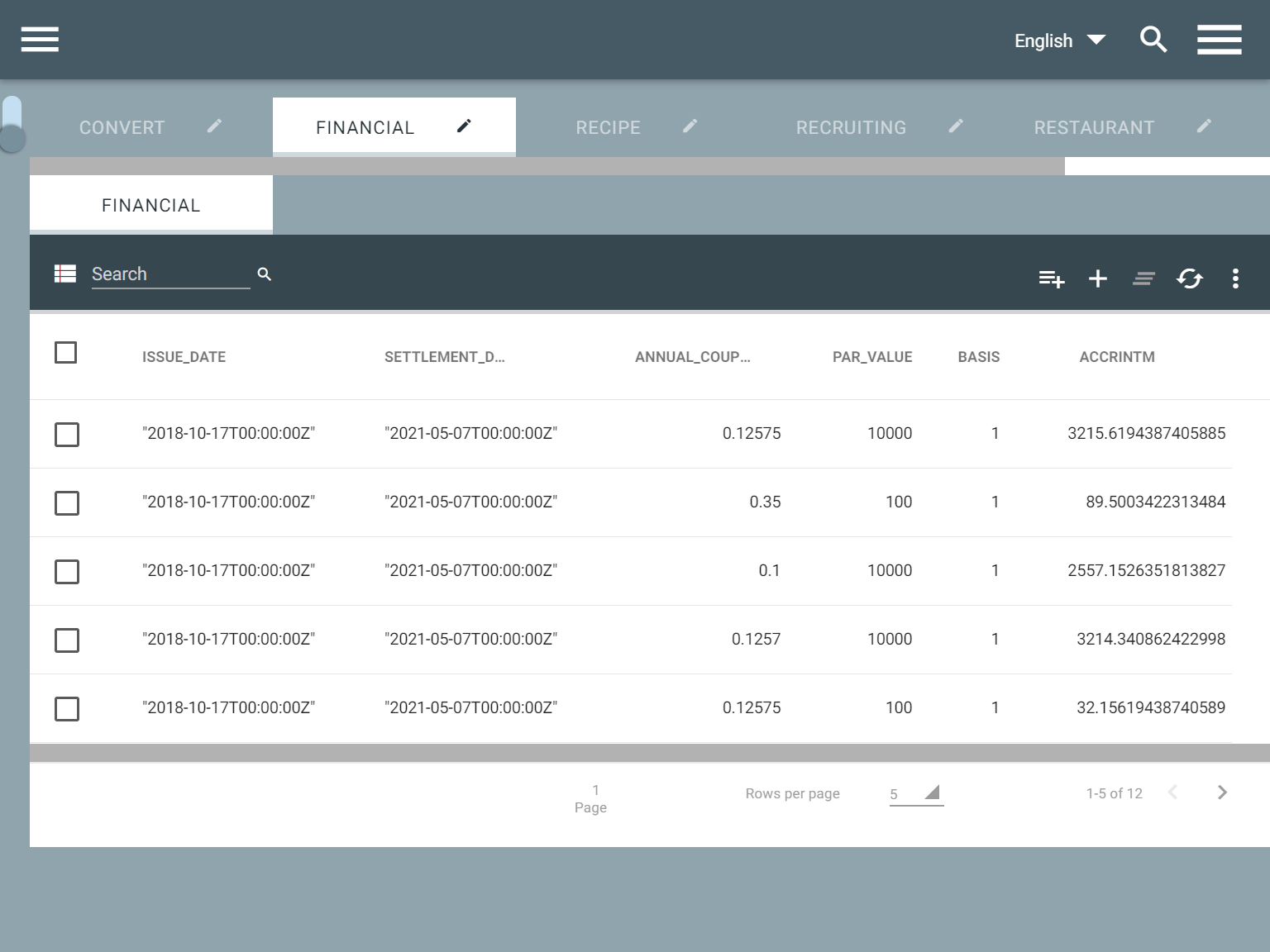Open the three-dot more options menu

[1235, 278]
